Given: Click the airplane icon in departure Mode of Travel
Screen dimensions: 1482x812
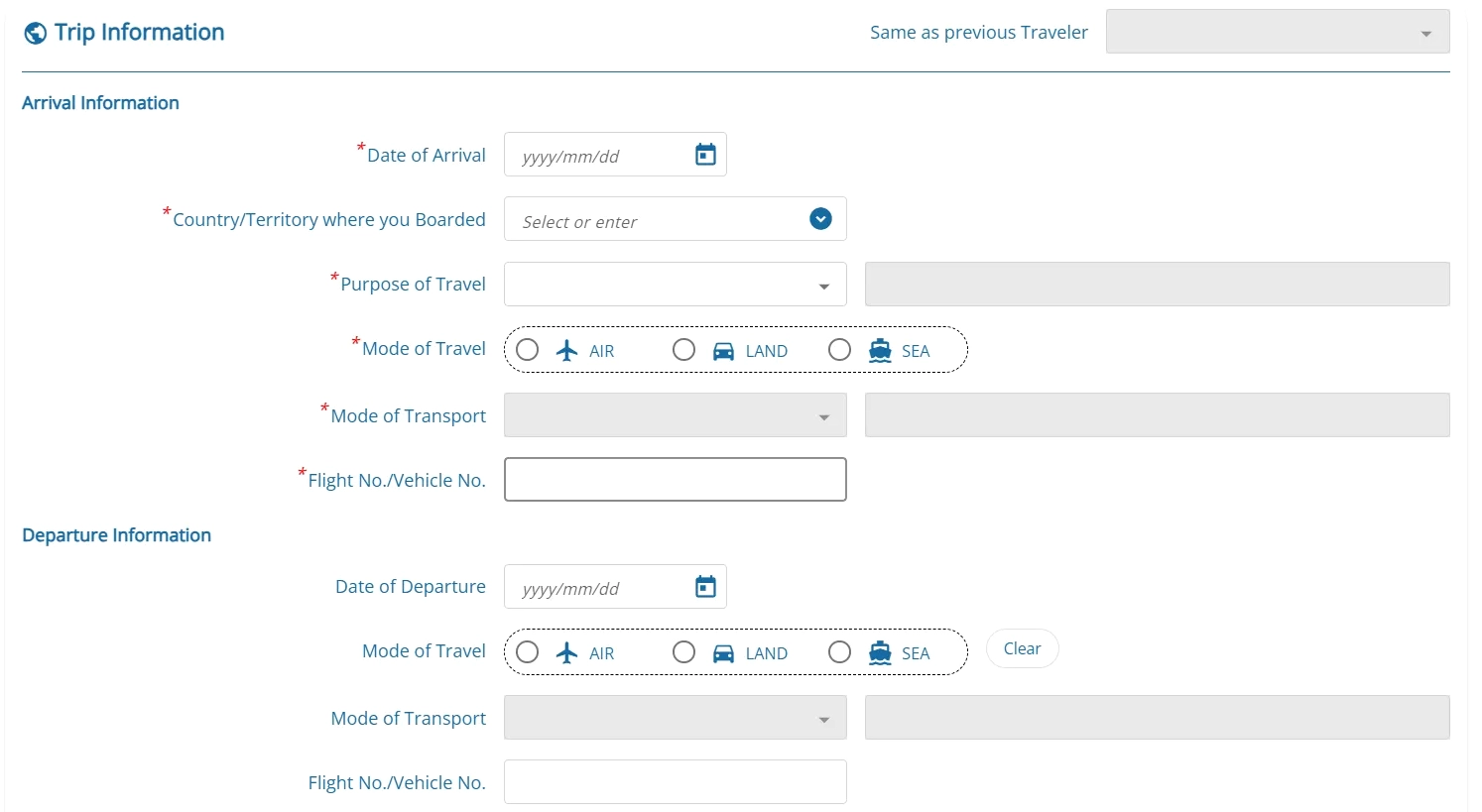Looking at the screenshot, I should coord(566,653).
